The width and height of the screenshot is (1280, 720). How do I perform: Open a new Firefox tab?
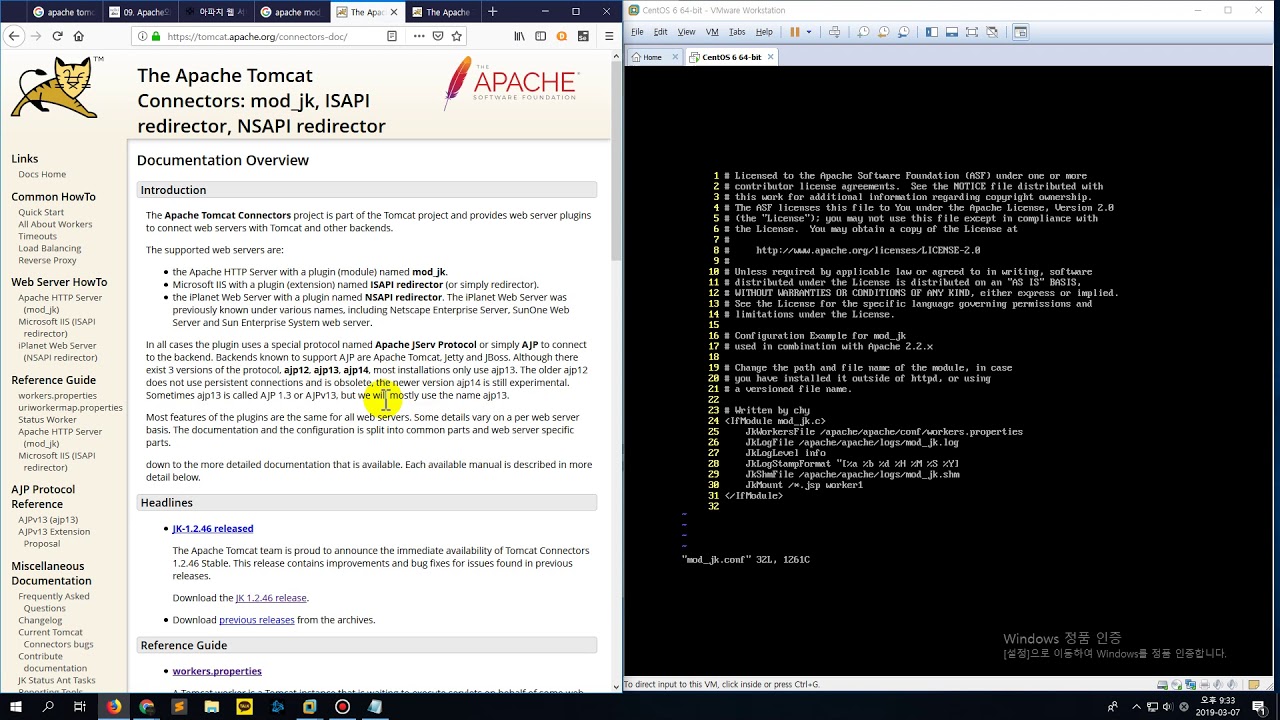coord(492,12)
